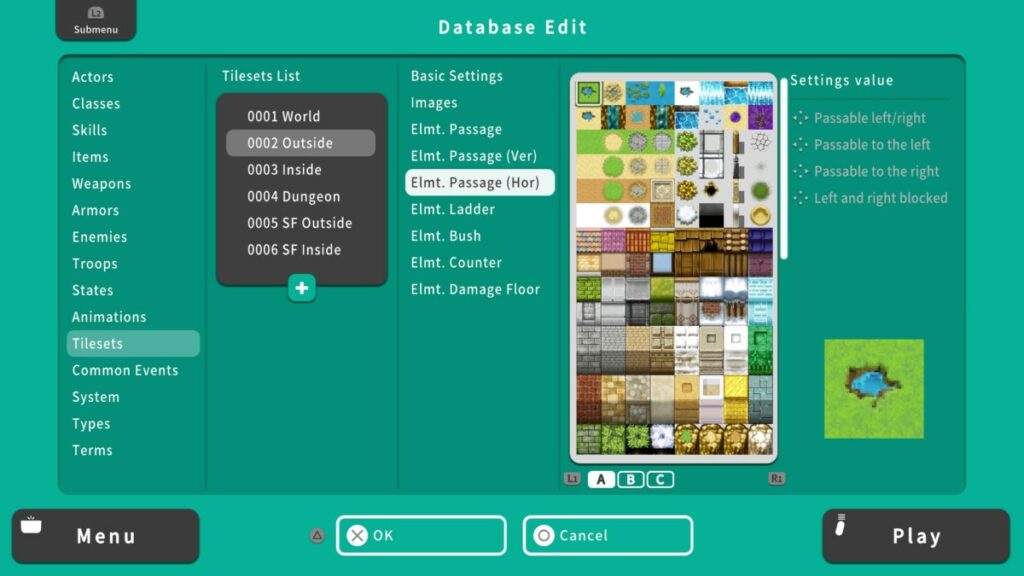Select Elmt. Passage (Hor) entry
The image size is (1024, 576).
click(480, 182)
